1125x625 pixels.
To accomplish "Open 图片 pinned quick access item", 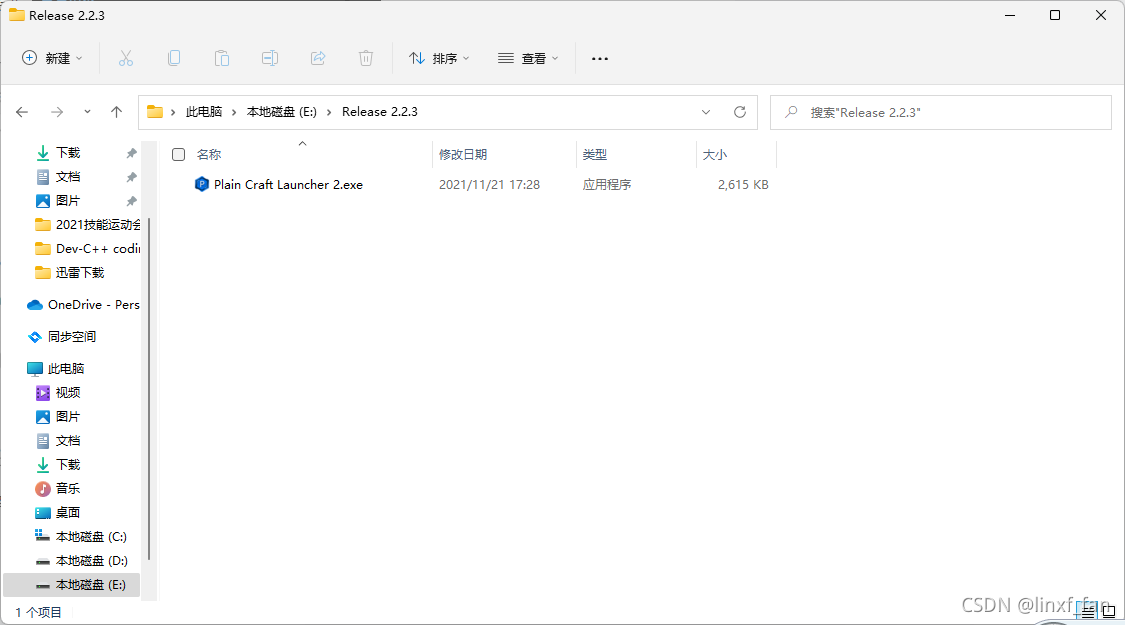I will point(68,201).
